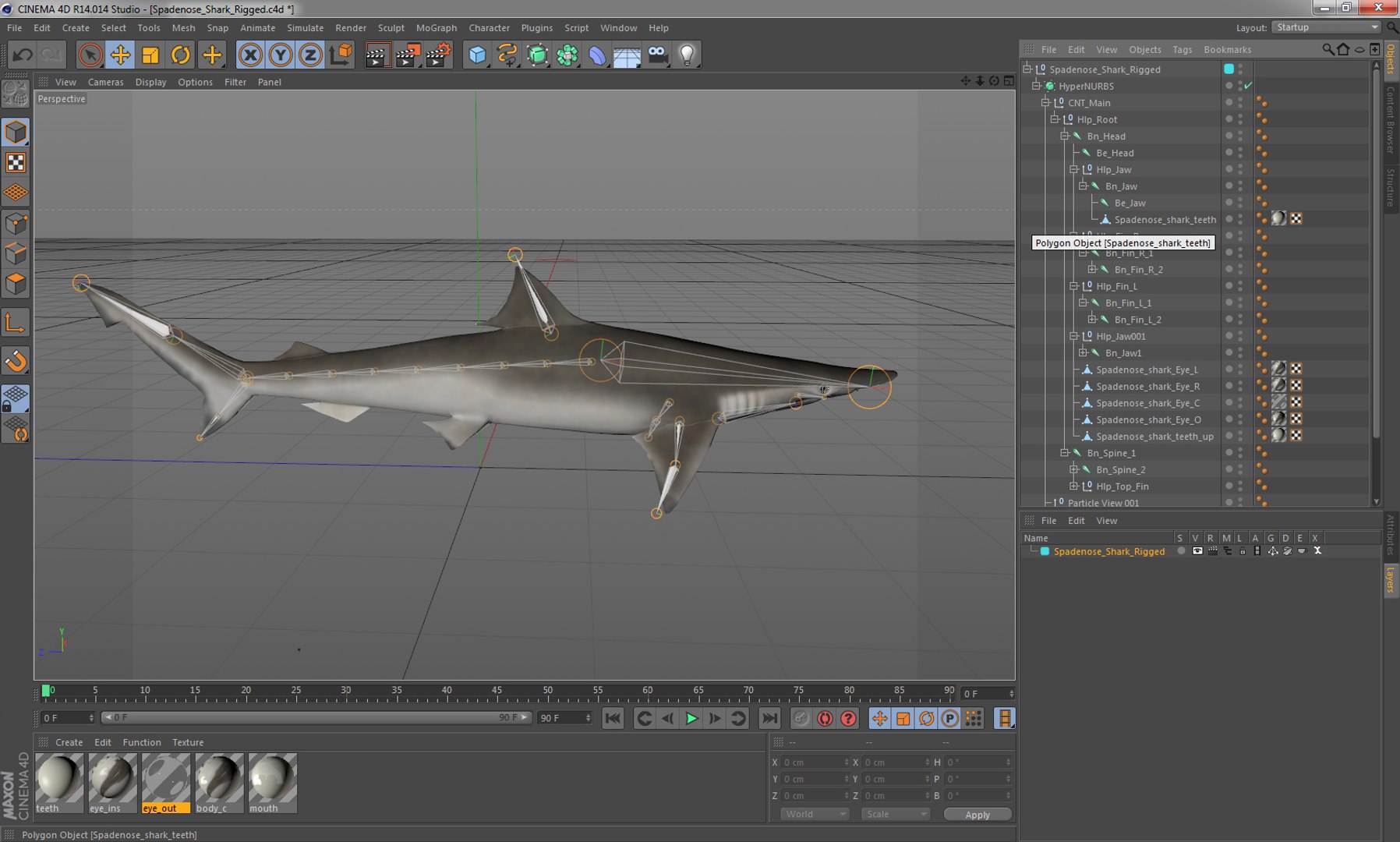
Task: Switch to Points mode
Action: pos(16,225)
